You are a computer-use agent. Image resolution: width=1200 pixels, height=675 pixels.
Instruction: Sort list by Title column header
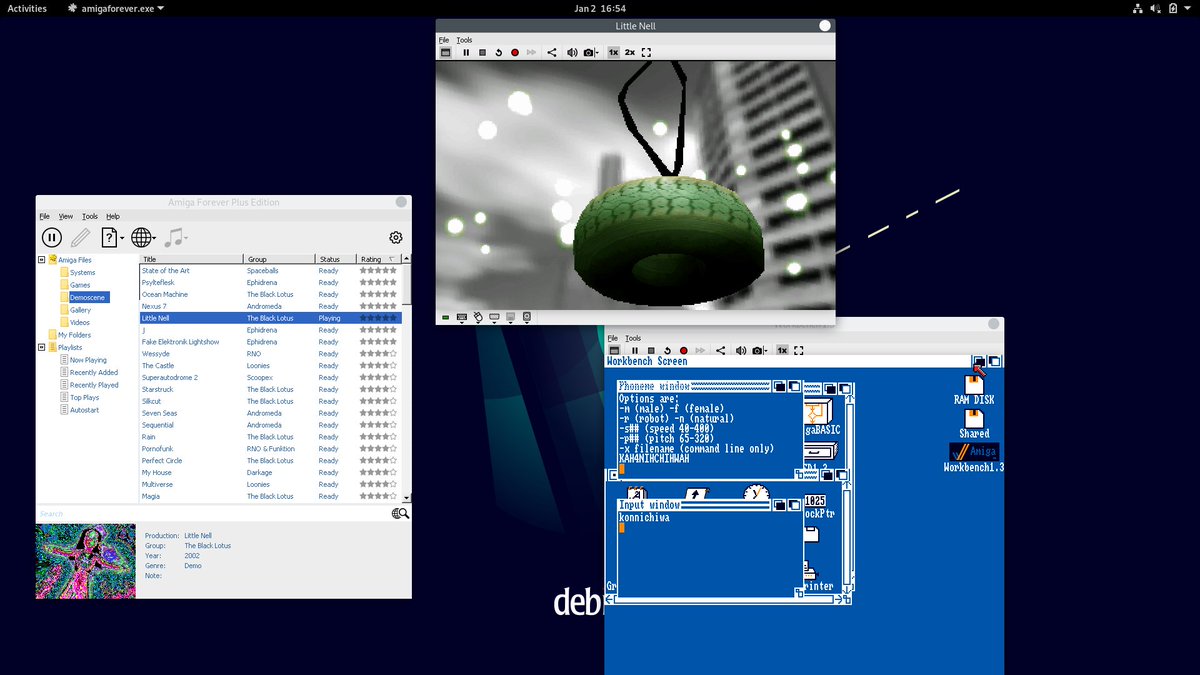192,259
